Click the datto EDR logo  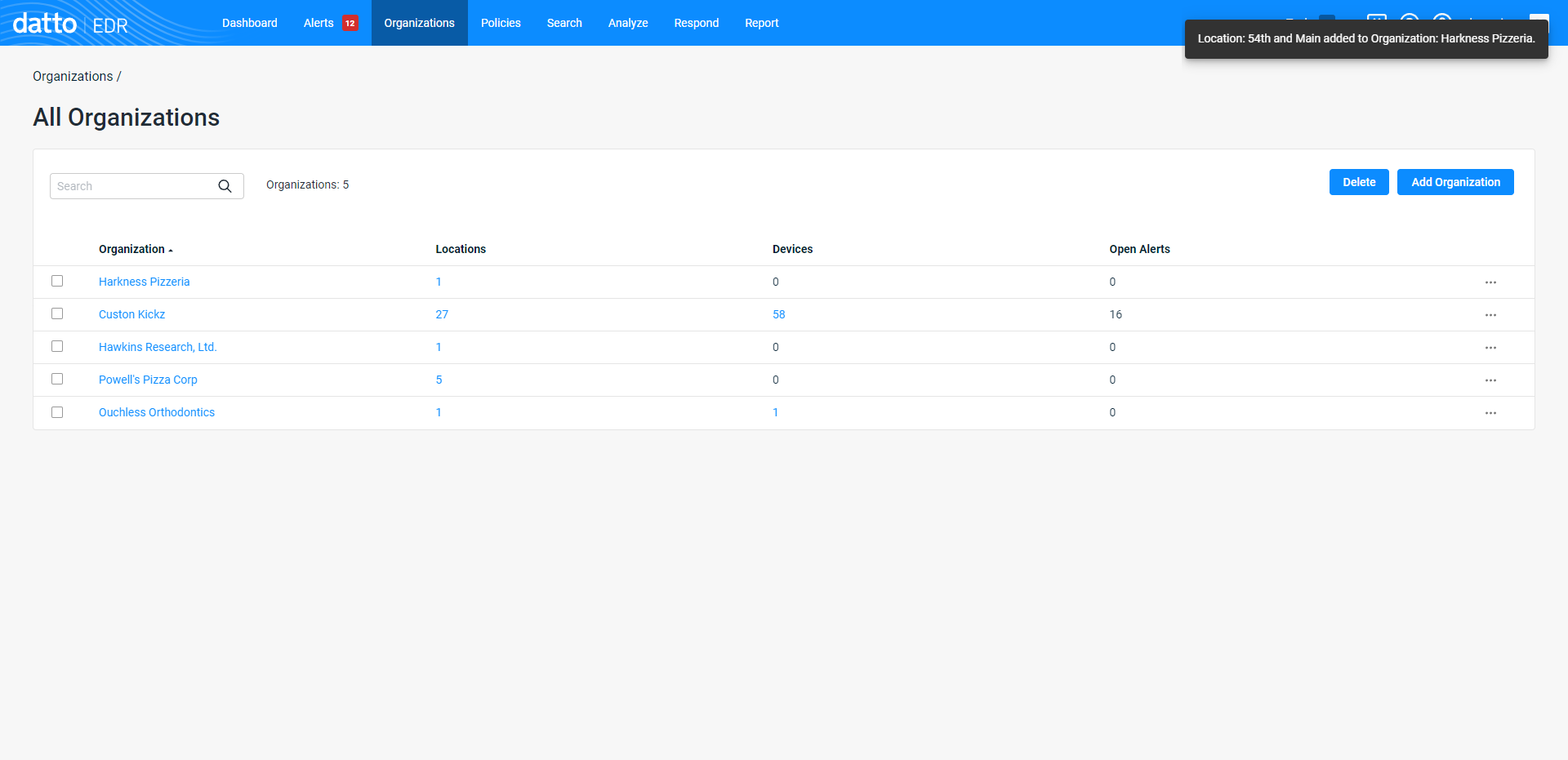click(x=70, y=24)
